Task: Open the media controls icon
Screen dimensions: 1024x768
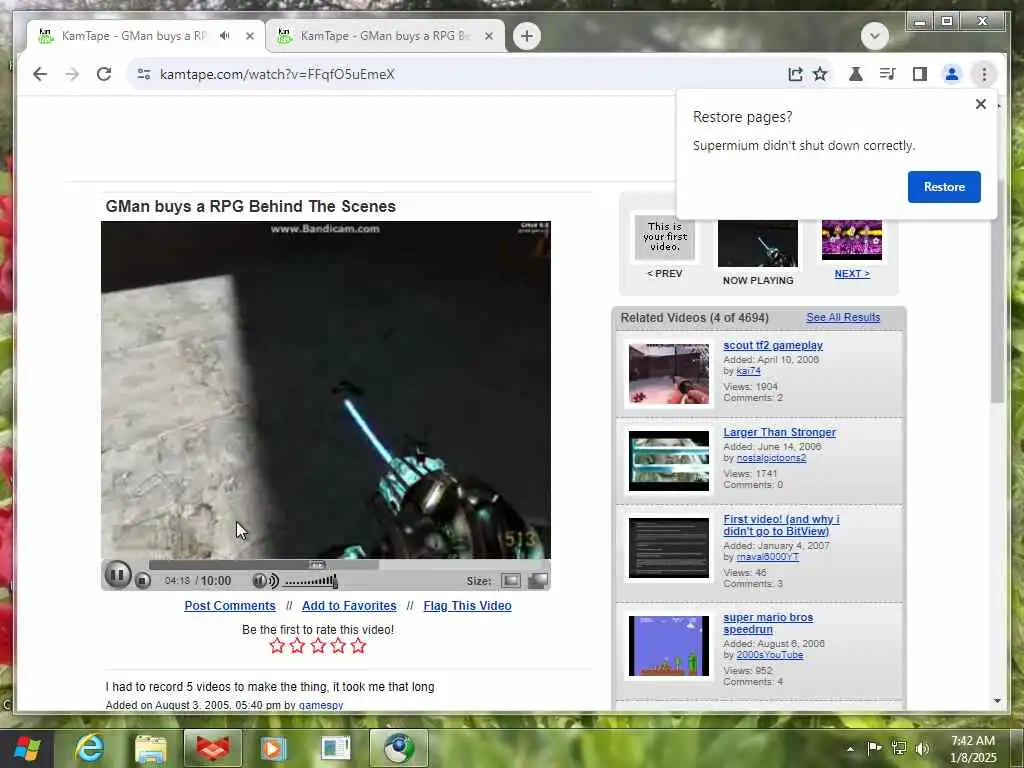Action: (888, 74)
